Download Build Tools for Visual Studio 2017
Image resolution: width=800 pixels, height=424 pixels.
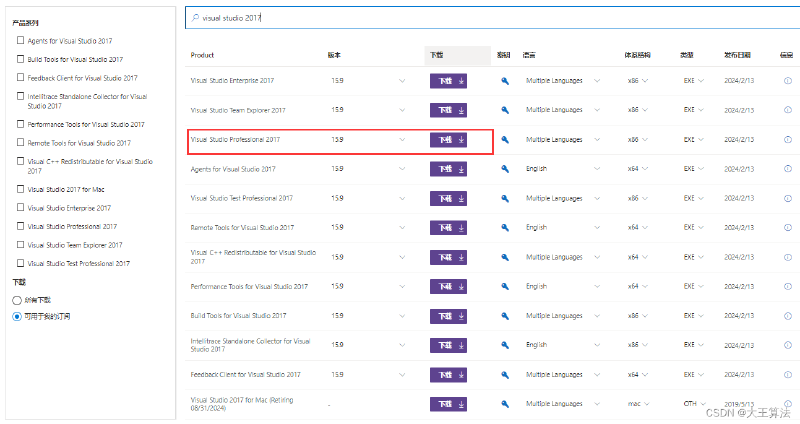pyautogui.click(x=448, y=316)
